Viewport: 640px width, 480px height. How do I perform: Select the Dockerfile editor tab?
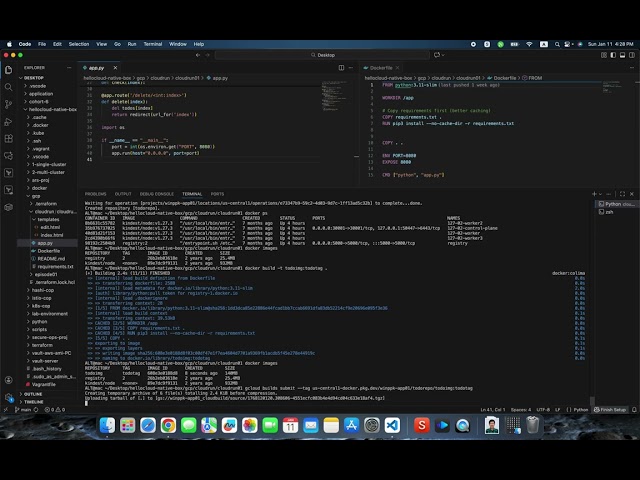tap(381, 68)
